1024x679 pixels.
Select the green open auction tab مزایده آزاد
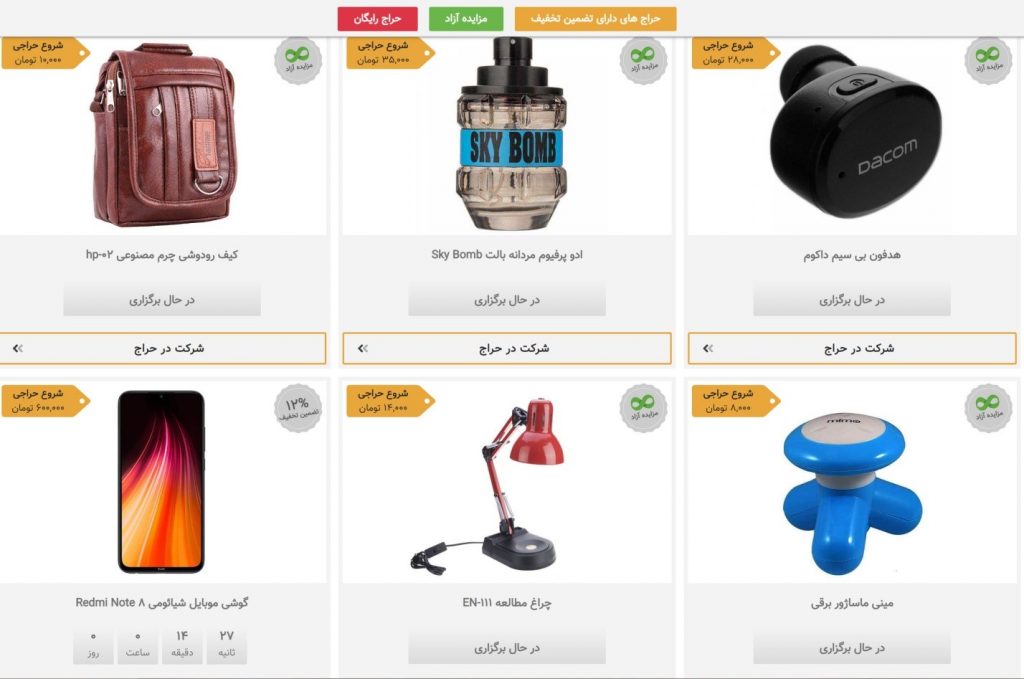466,19
